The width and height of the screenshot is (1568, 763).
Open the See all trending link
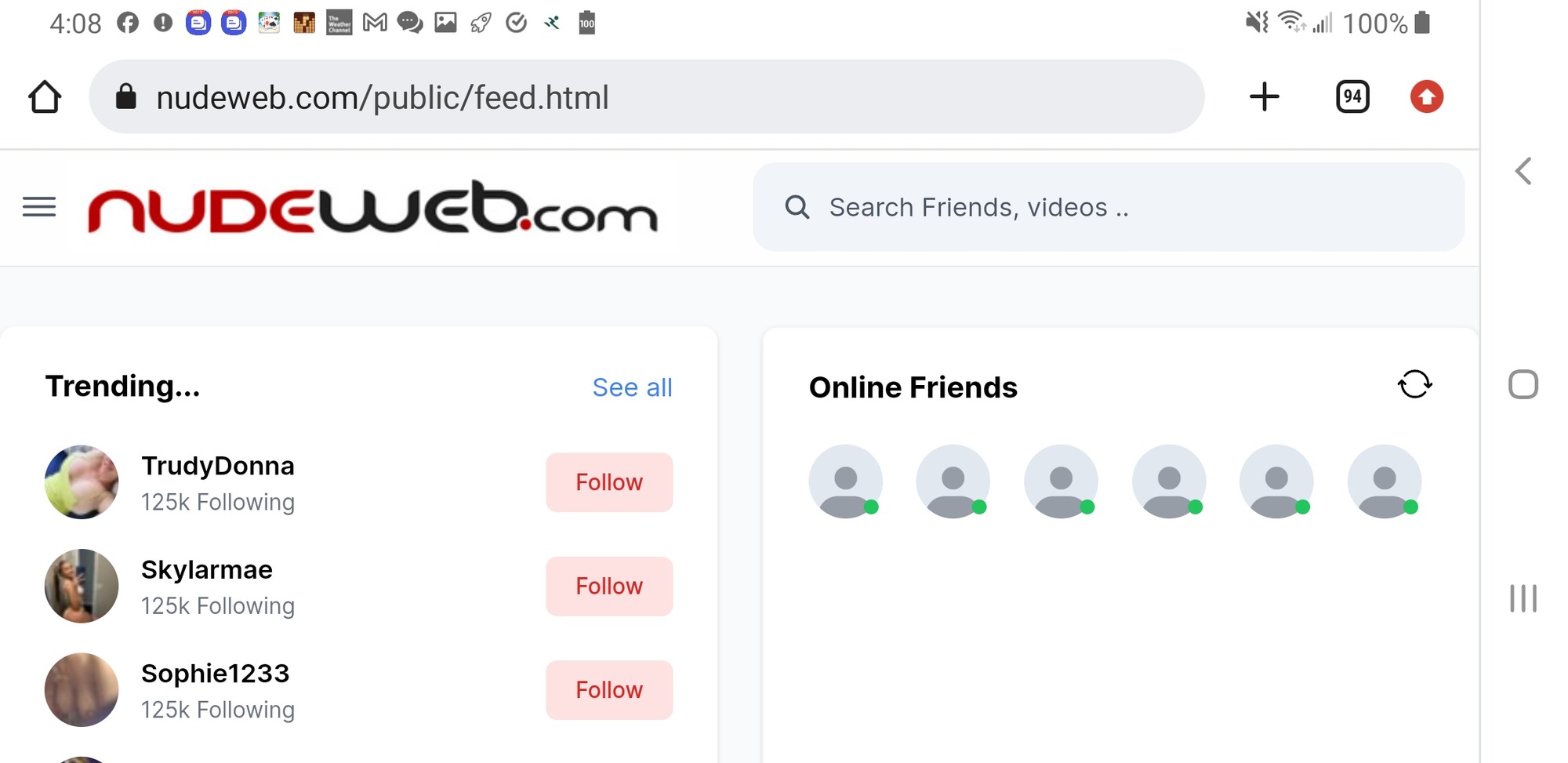tap(632, 387)
